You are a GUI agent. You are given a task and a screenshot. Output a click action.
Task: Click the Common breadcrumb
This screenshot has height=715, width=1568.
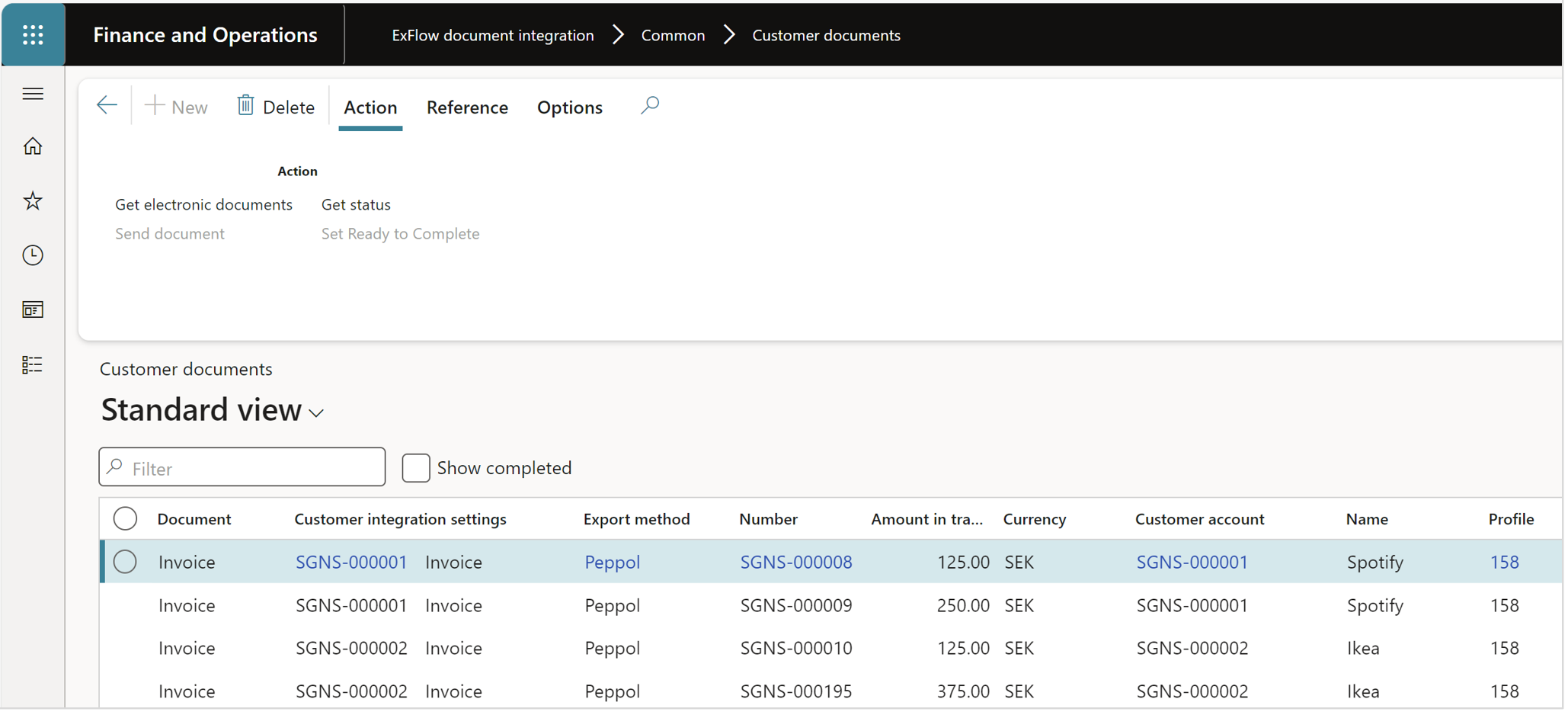[674, 35]
